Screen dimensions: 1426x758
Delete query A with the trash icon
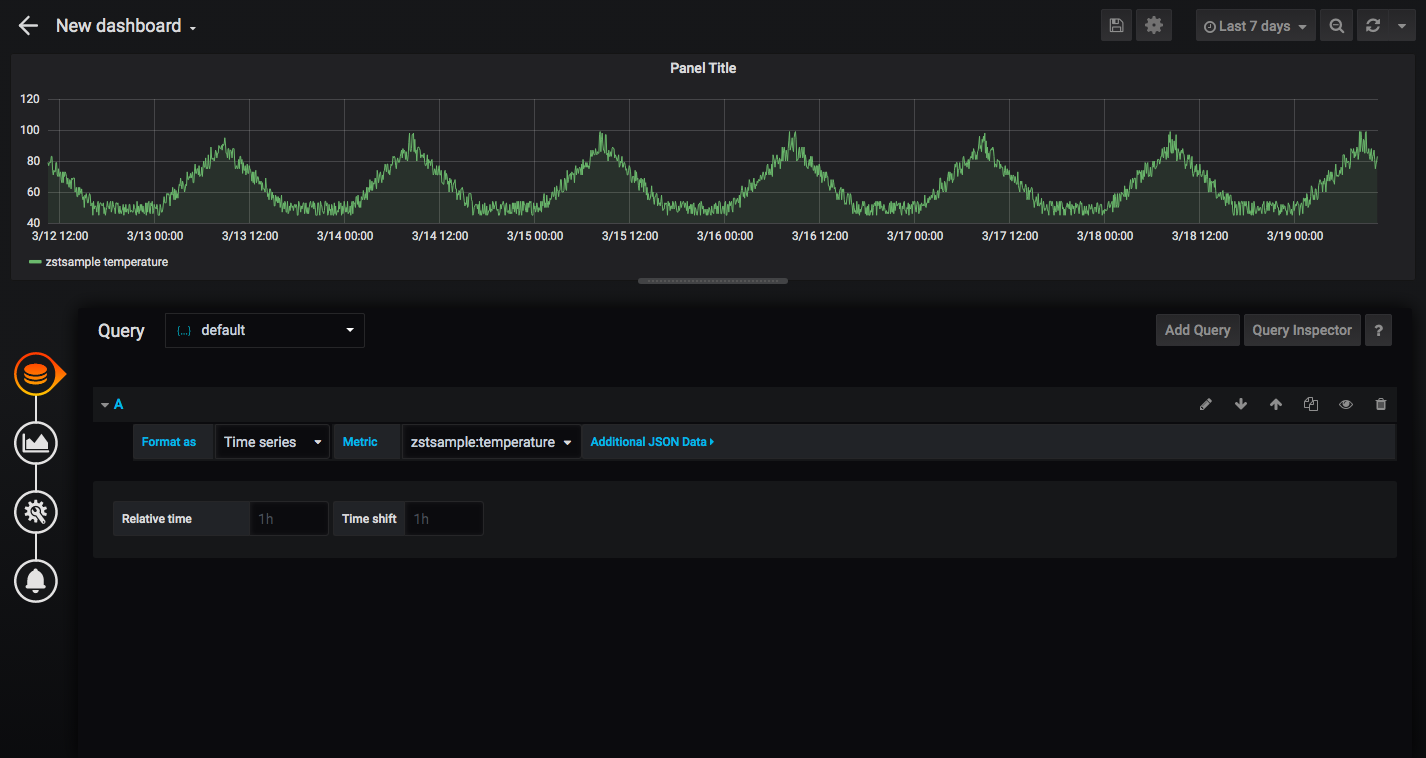[x=1381, y=404]
